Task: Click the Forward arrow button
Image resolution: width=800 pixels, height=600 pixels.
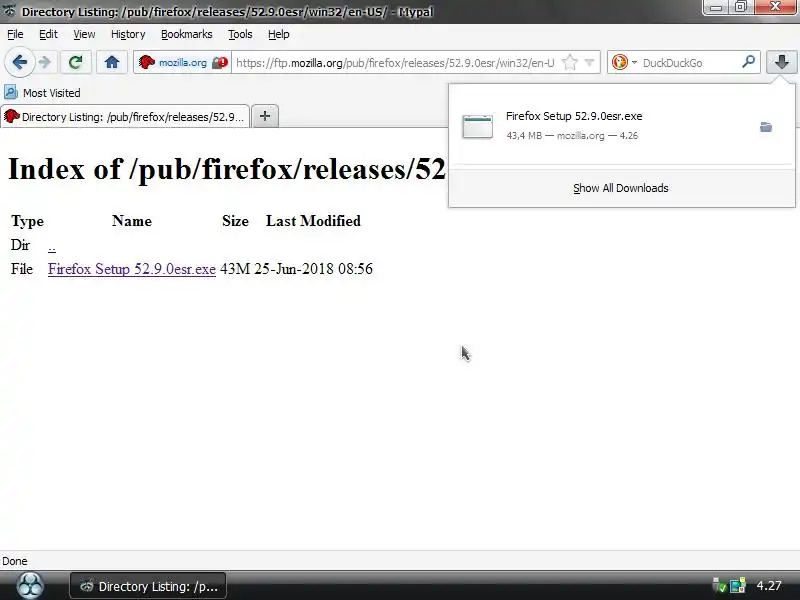Action: (45, 62)
